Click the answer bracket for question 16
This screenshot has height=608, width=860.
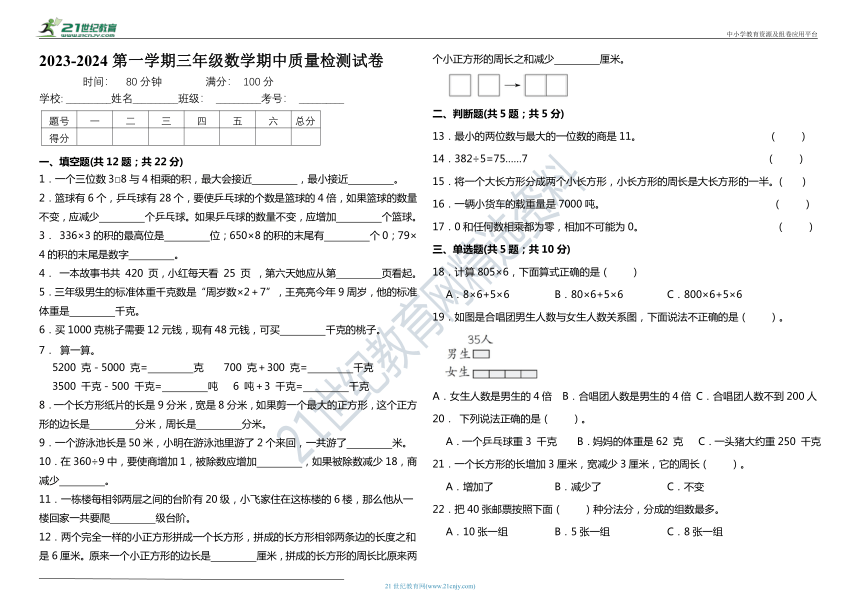pyautogui.click(x=793, y=204)
